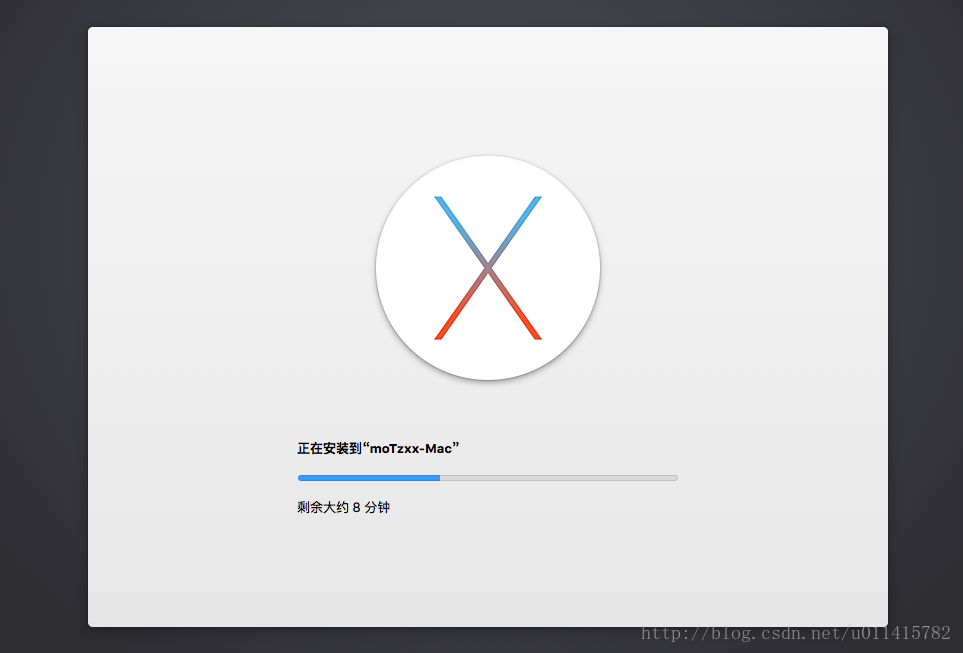The width and height of the screenshot is (963, 653).
Task: Click the center crossing point of the X
Action: tap(488, 267)
